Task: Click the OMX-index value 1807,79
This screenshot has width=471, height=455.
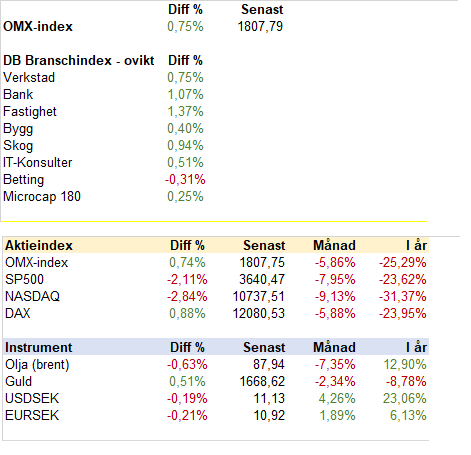Action: [260, 27]
